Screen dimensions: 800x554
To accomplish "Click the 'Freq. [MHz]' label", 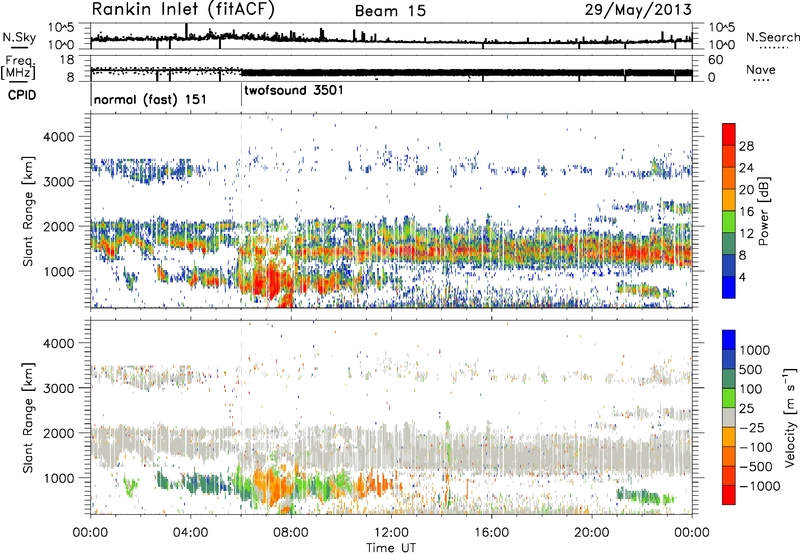I will tap(19, 68).
